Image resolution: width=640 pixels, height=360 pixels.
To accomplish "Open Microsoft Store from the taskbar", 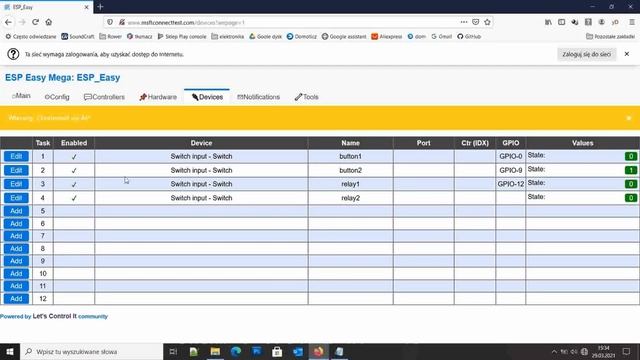I will click(x=277, y=351).
